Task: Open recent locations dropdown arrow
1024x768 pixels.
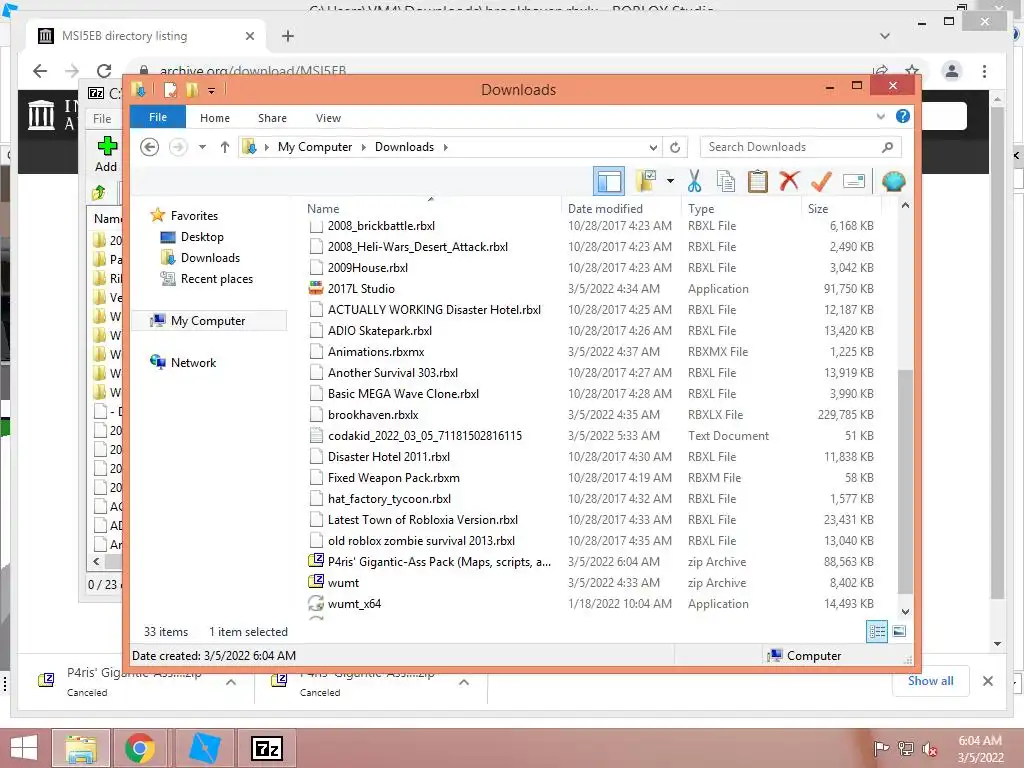Action: point(202,147)
